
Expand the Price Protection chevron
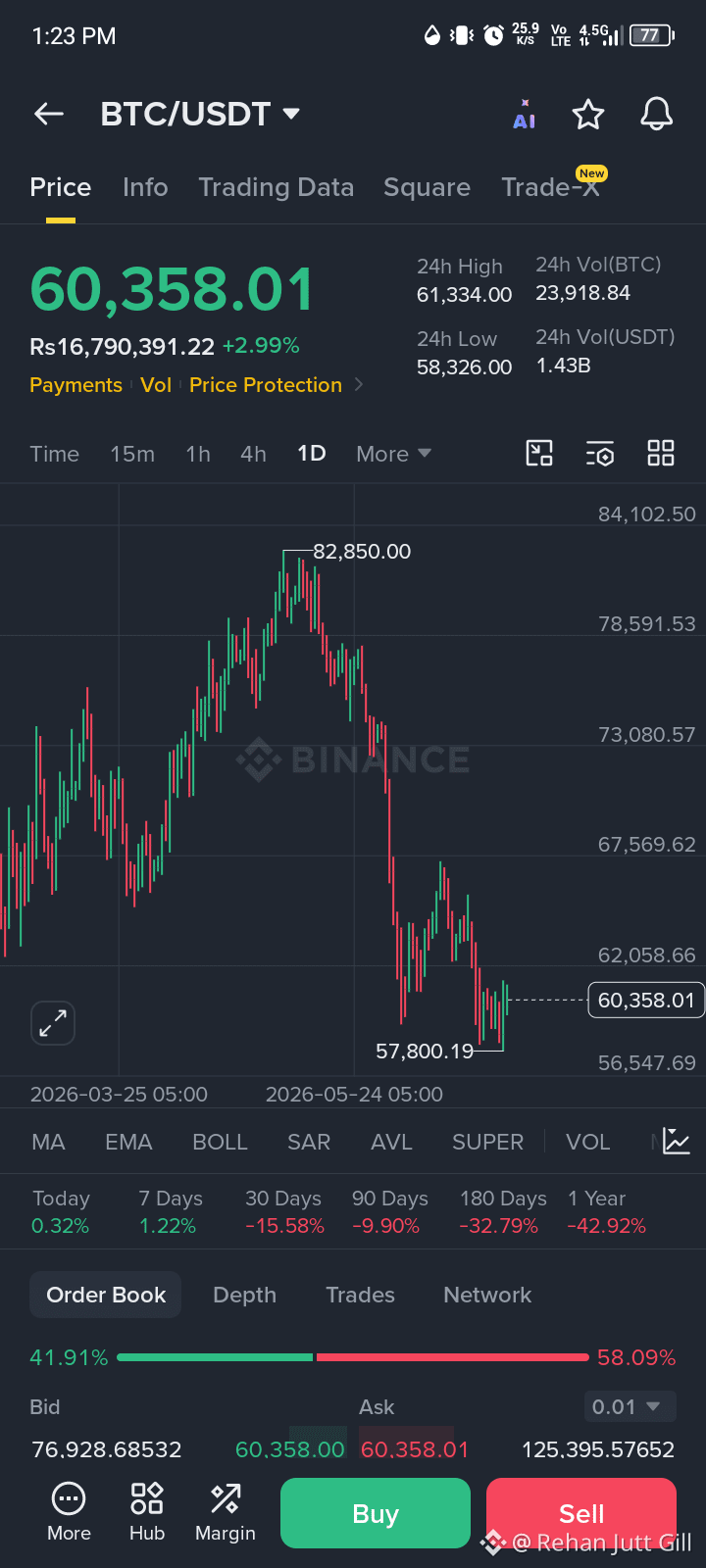[359, 384]
